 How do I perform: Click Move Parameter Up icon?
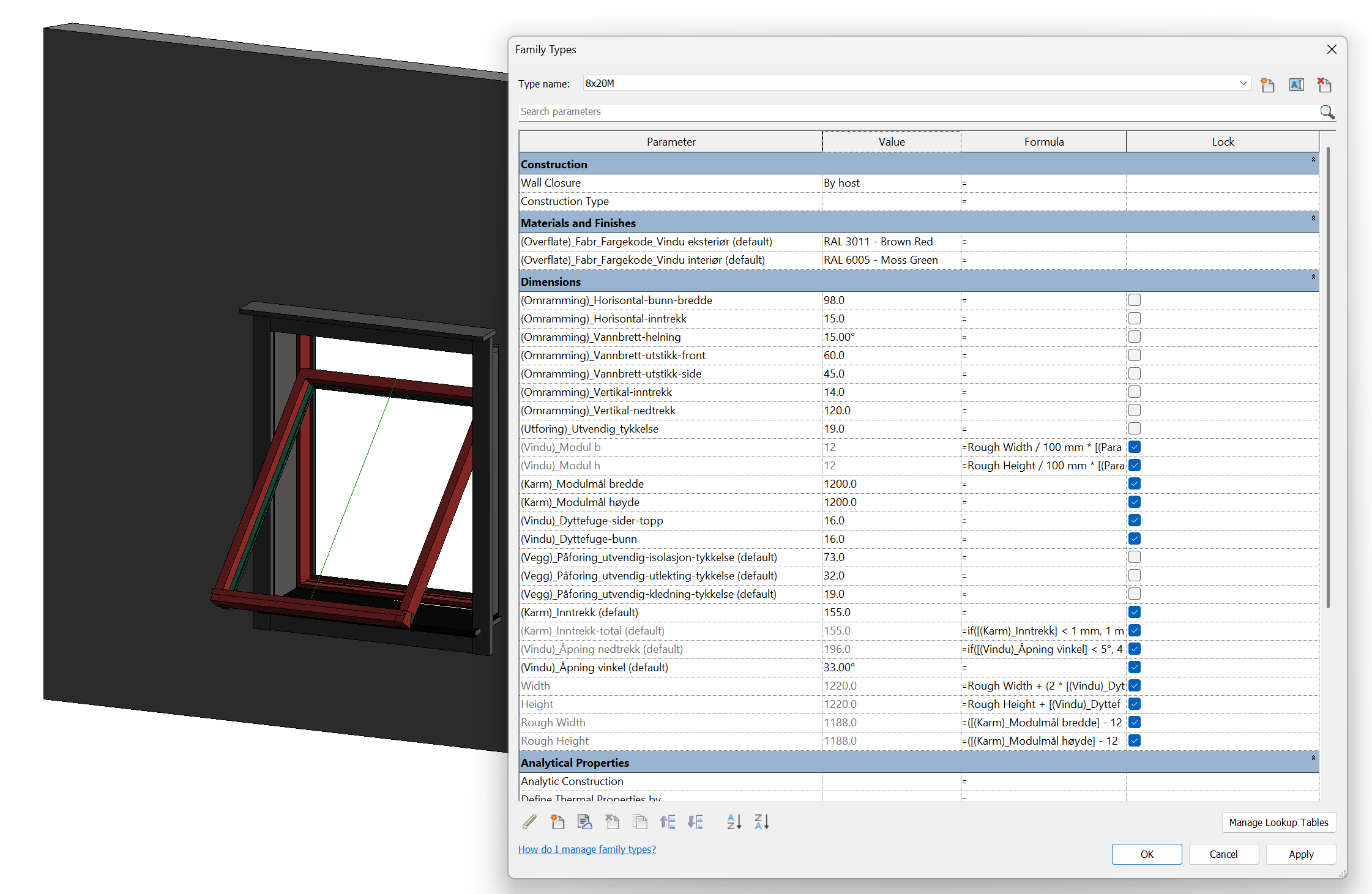point(668,822)
